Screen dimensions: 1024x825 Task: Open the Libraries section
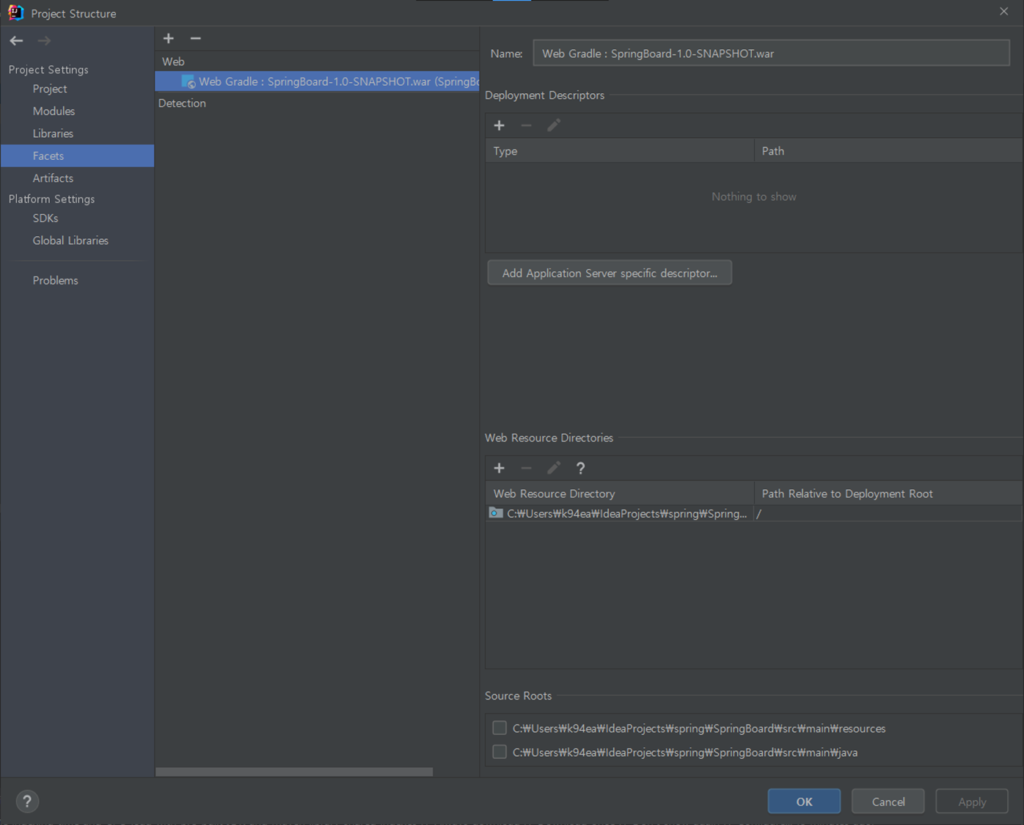coord(53,133)
